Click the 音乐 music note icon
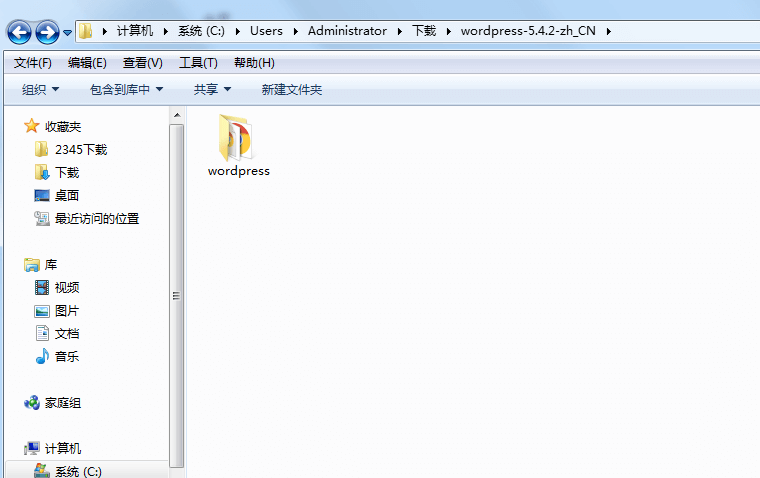Viewport: 760px width, 478px height. pos(42,356)
